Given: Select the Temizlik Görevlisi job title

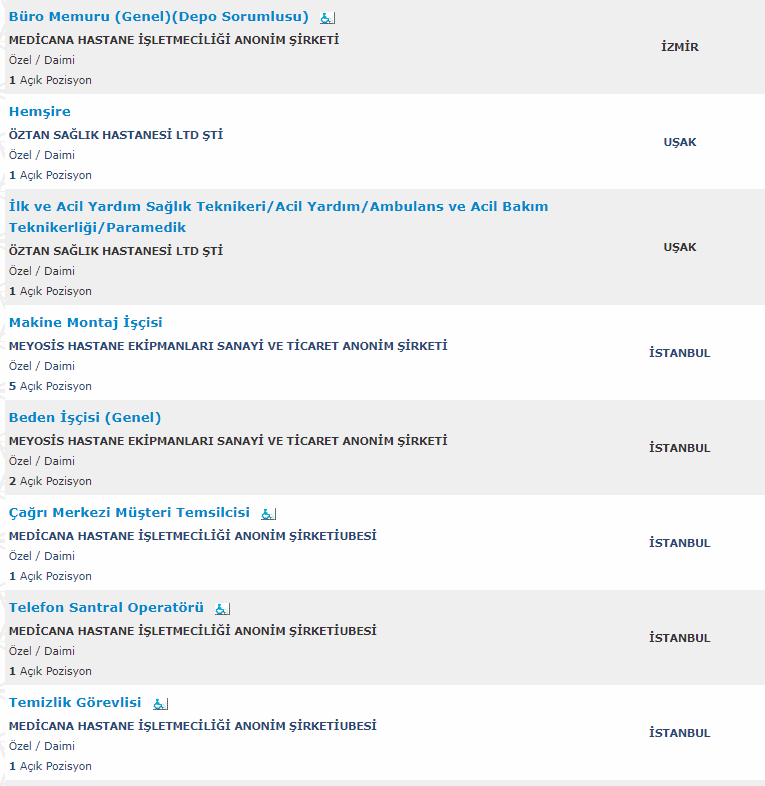Looking at the screenshot, I should coord(75,703).
